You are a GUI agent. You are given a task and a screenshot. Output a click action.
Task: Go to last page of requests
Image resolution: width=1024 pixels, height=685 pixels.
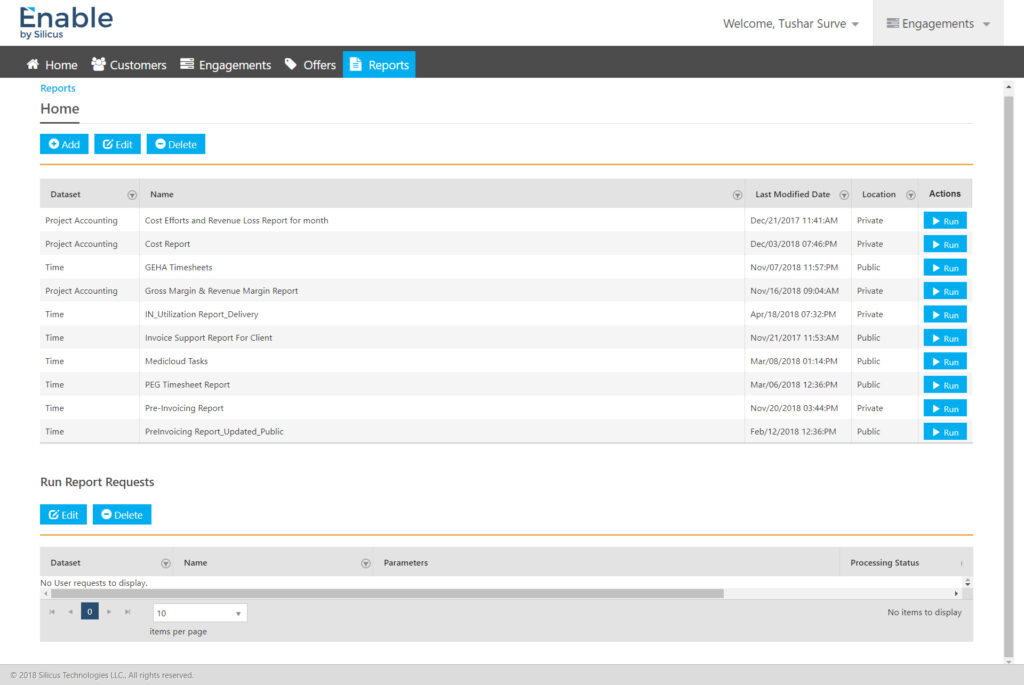coord(127,612)
